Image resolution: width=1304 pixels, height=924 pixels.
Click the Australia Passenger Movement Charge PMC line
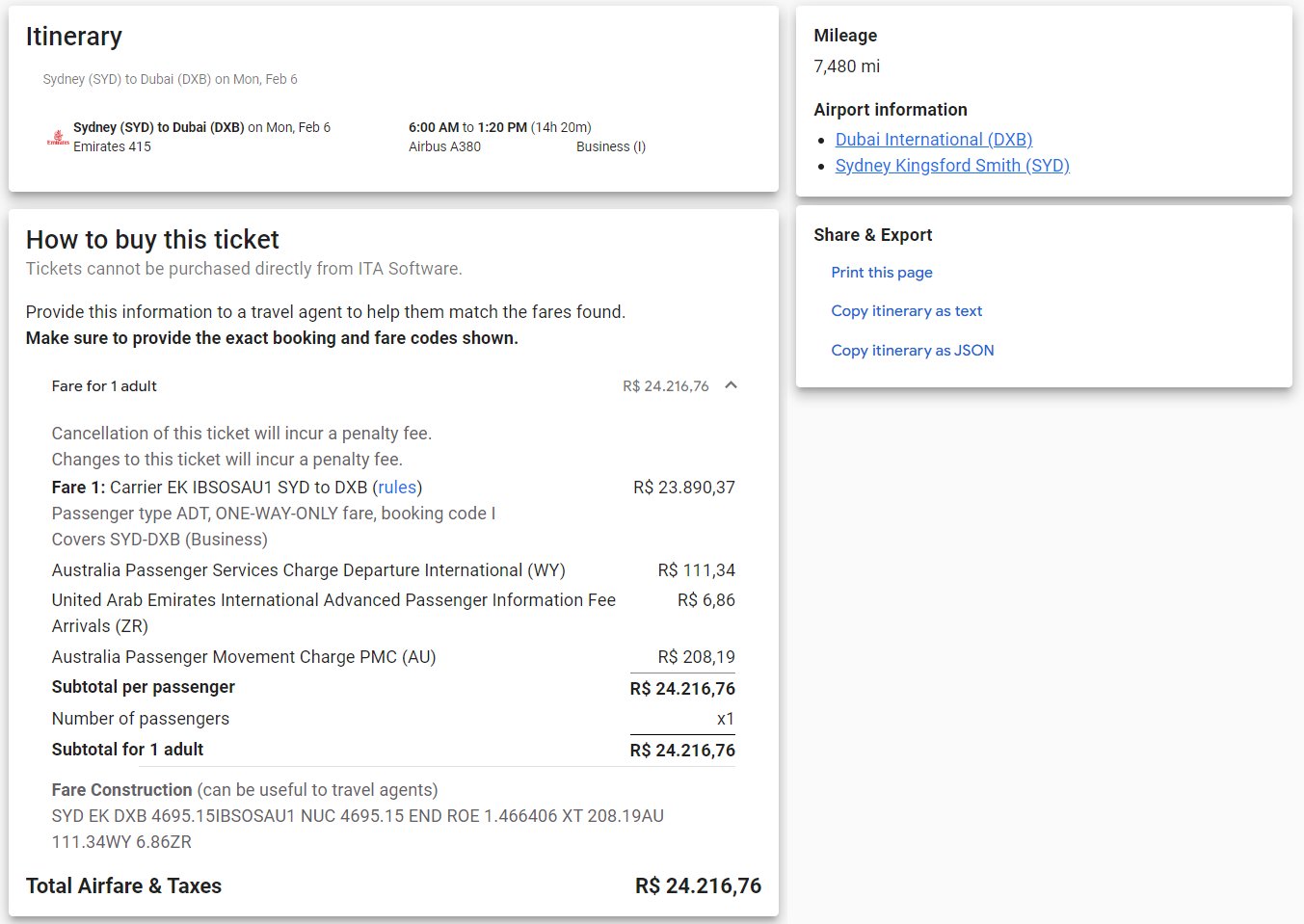pos(244,657)
